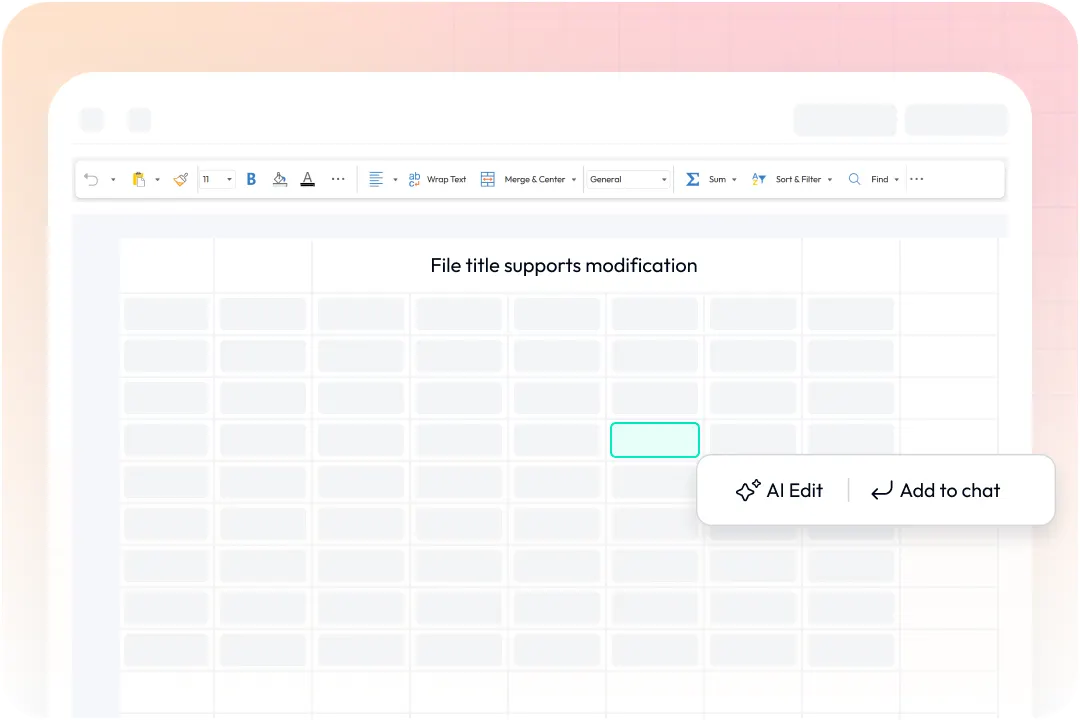This screenshot has height=720, width=1080.
Task: Click the AI Edit button
Action: 779,491
